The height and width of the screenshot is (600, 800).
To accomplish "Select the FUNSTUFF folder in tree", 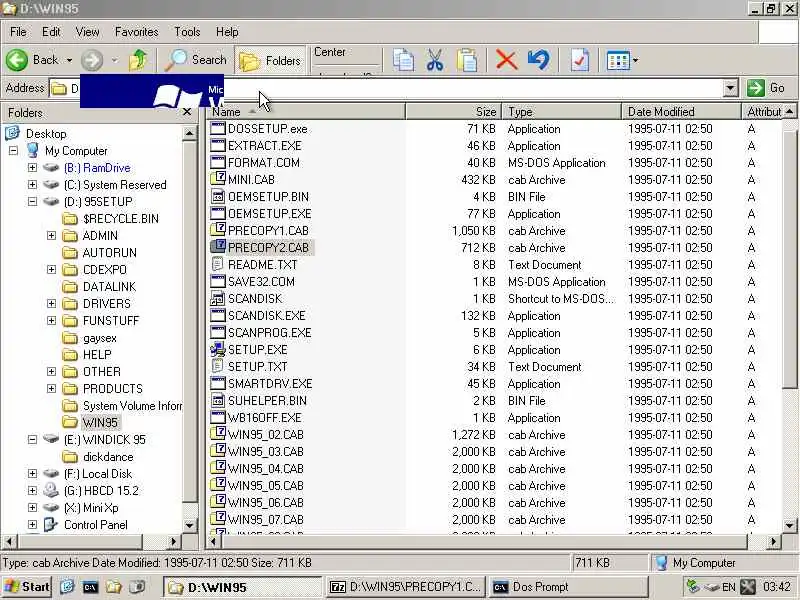I will (111, 320).
